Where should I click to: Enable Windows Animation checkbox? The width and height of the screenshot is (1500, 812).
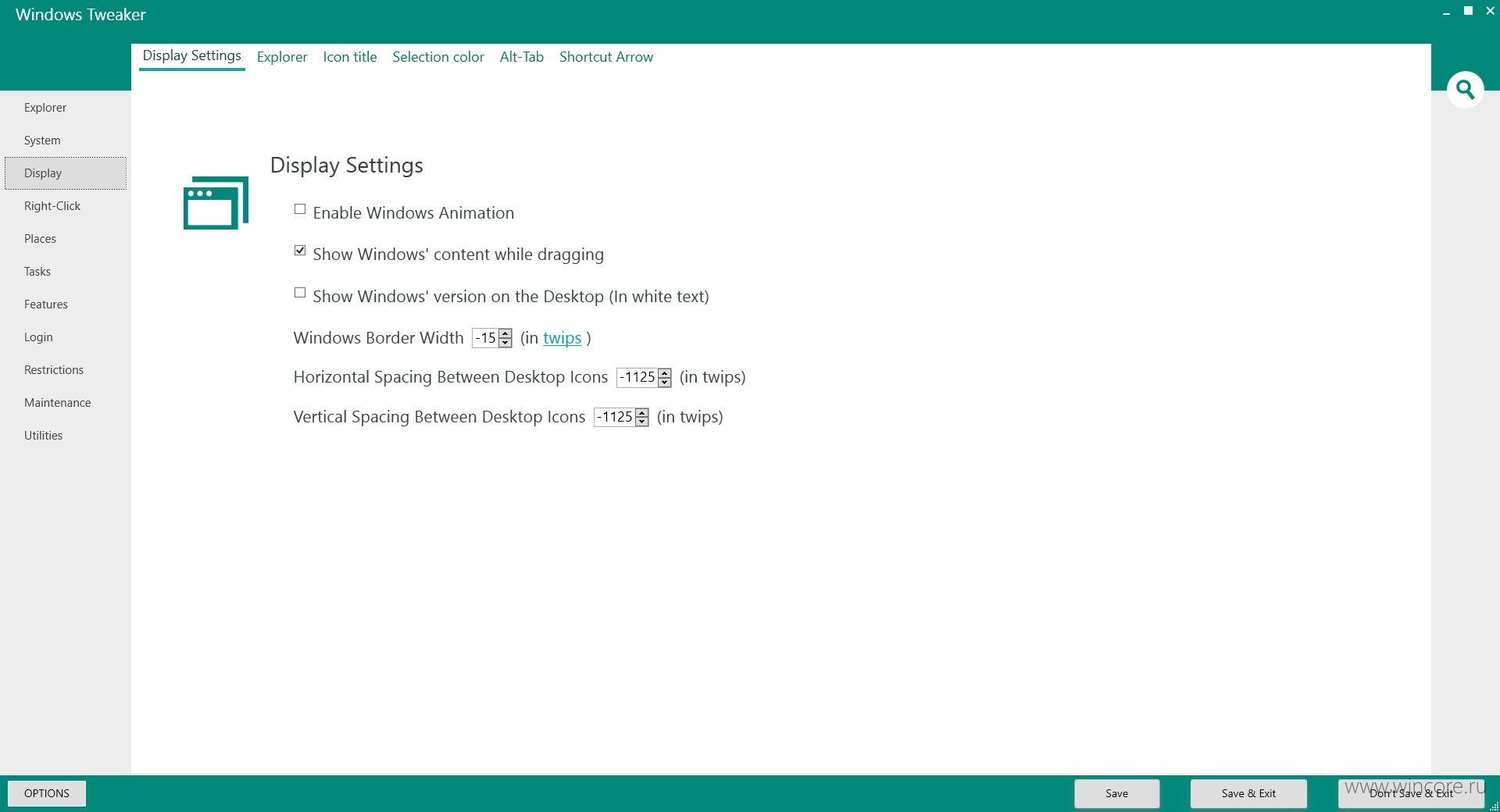pos(300,209)
